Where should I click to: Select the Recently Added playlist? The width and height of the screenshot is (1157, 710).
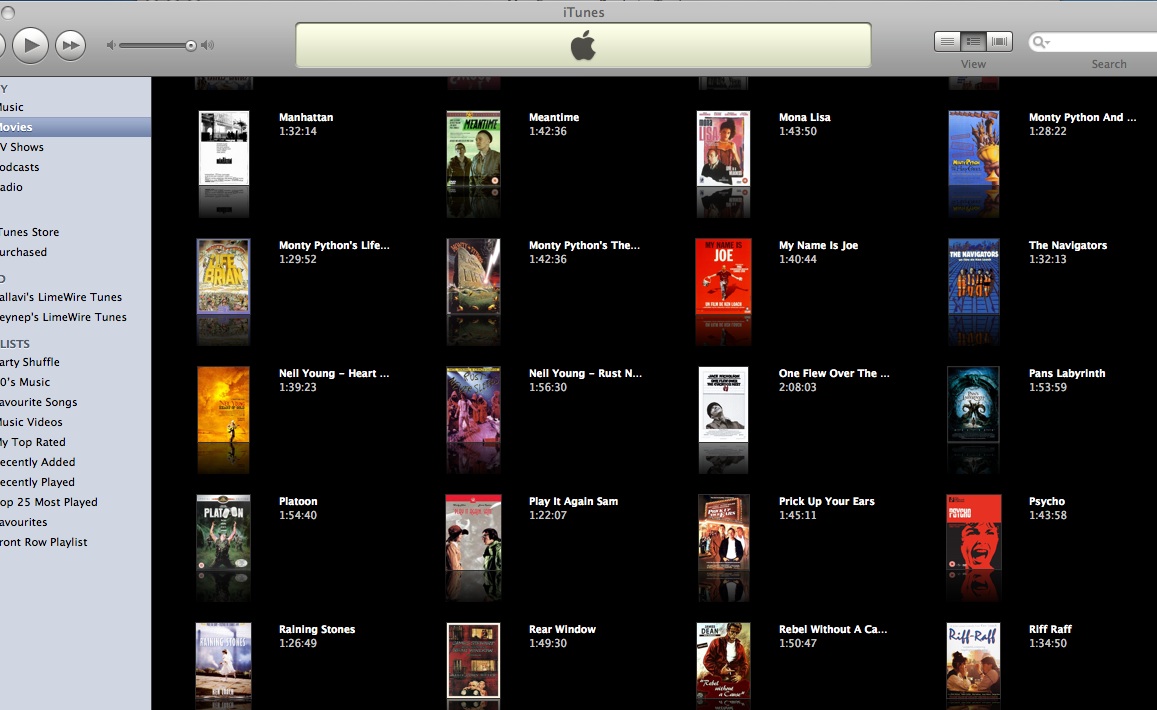click(75, 461)
